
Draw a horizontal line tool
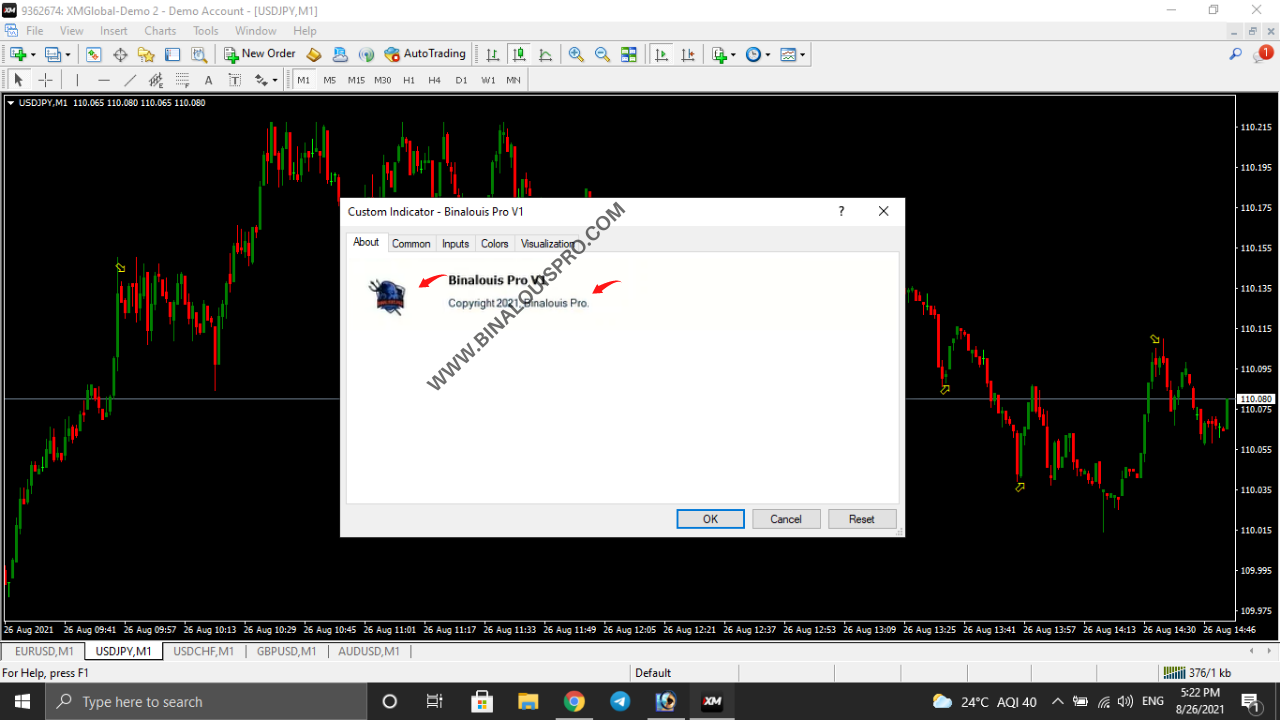coord(104,80)
